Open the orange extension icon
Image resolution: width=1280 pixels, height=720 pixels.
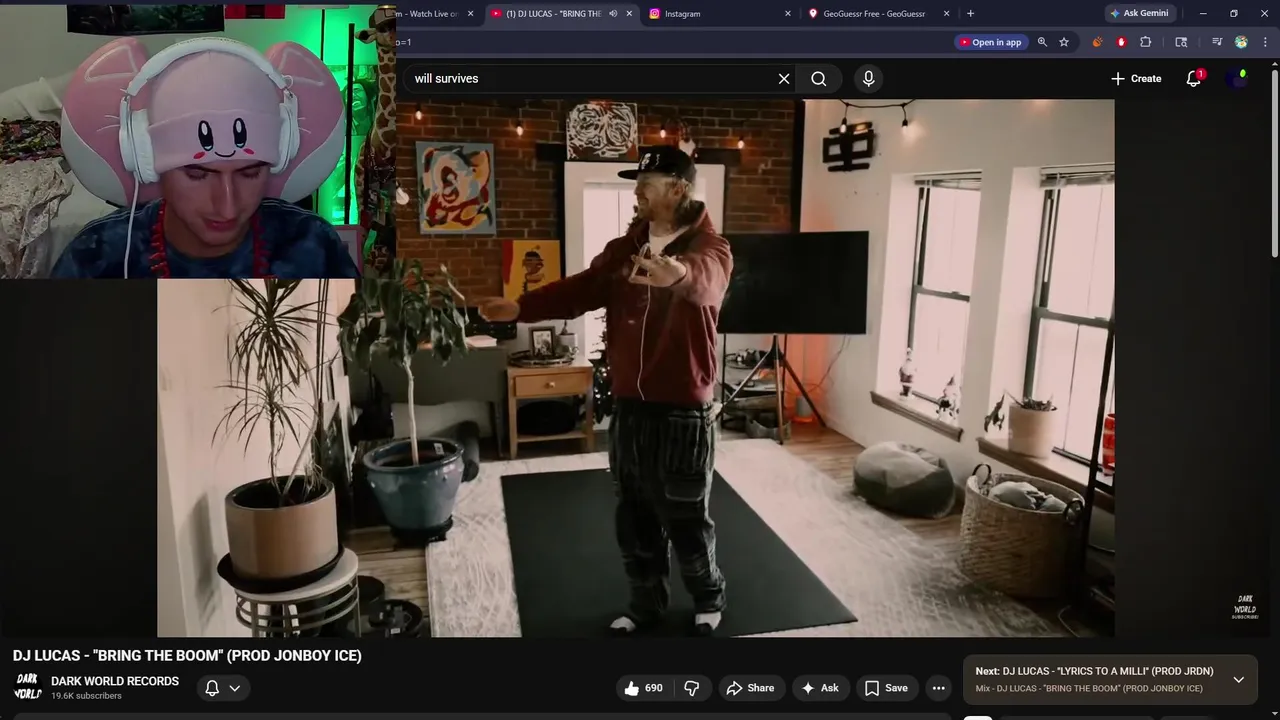pos(1097,42)
